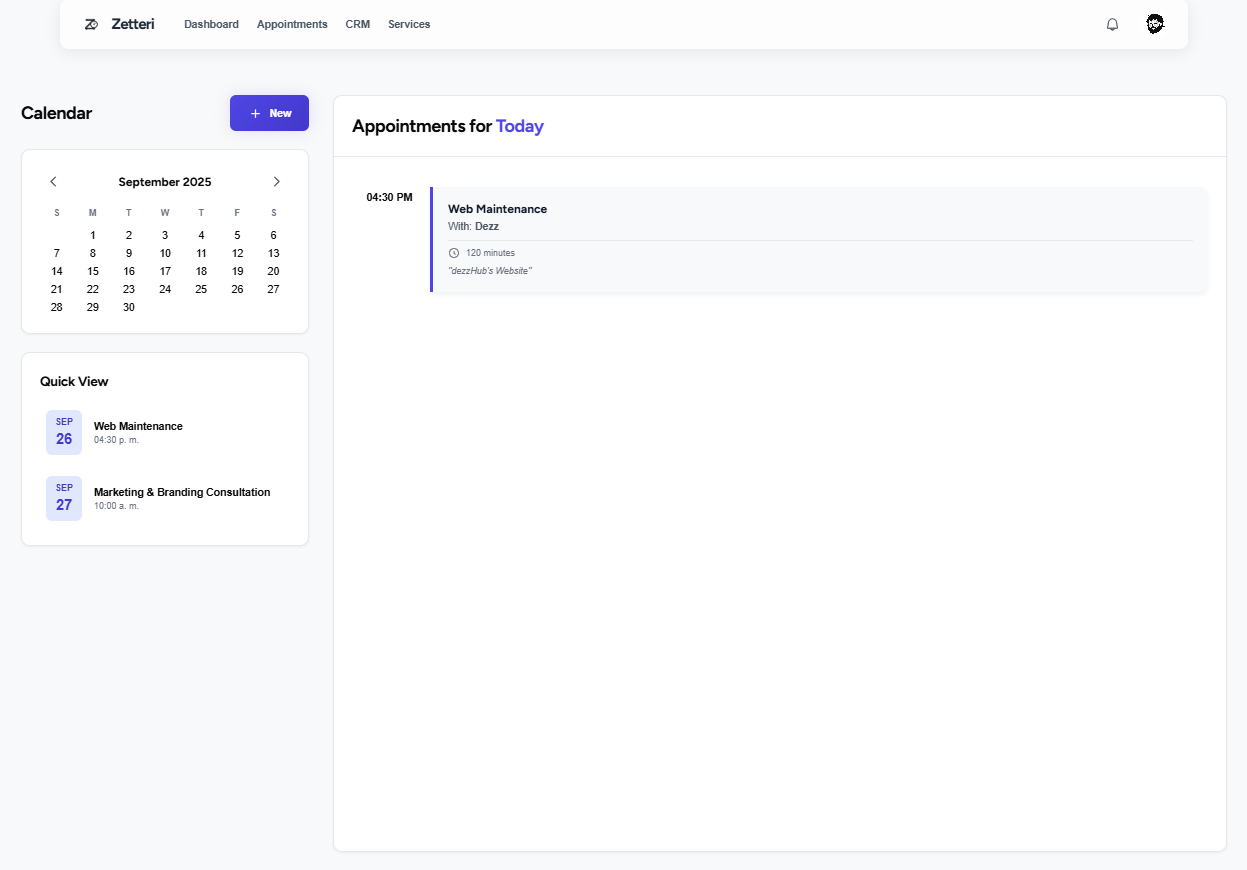Go to the Services page

point(409,24)
